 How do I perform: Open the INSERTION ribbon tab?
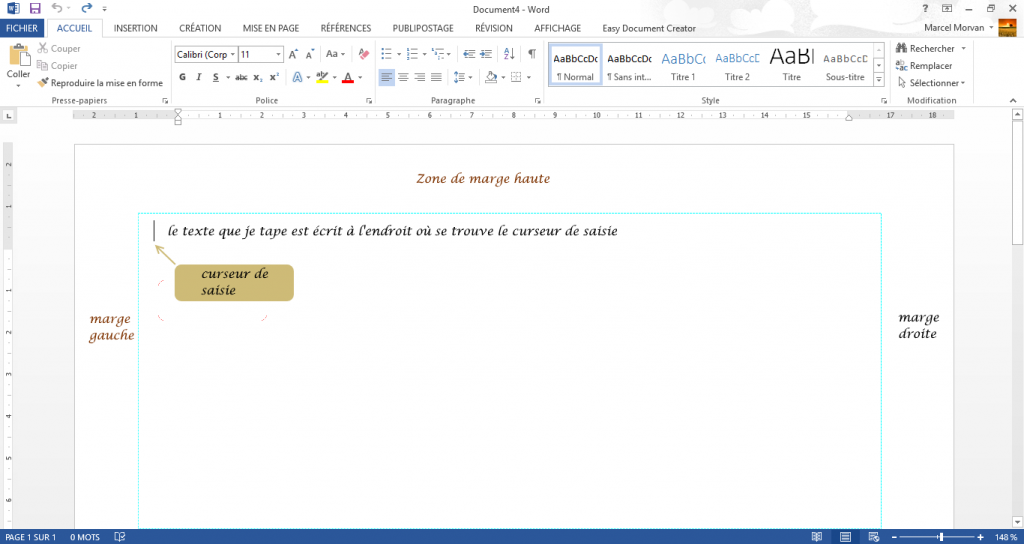(x=135, y=28)
